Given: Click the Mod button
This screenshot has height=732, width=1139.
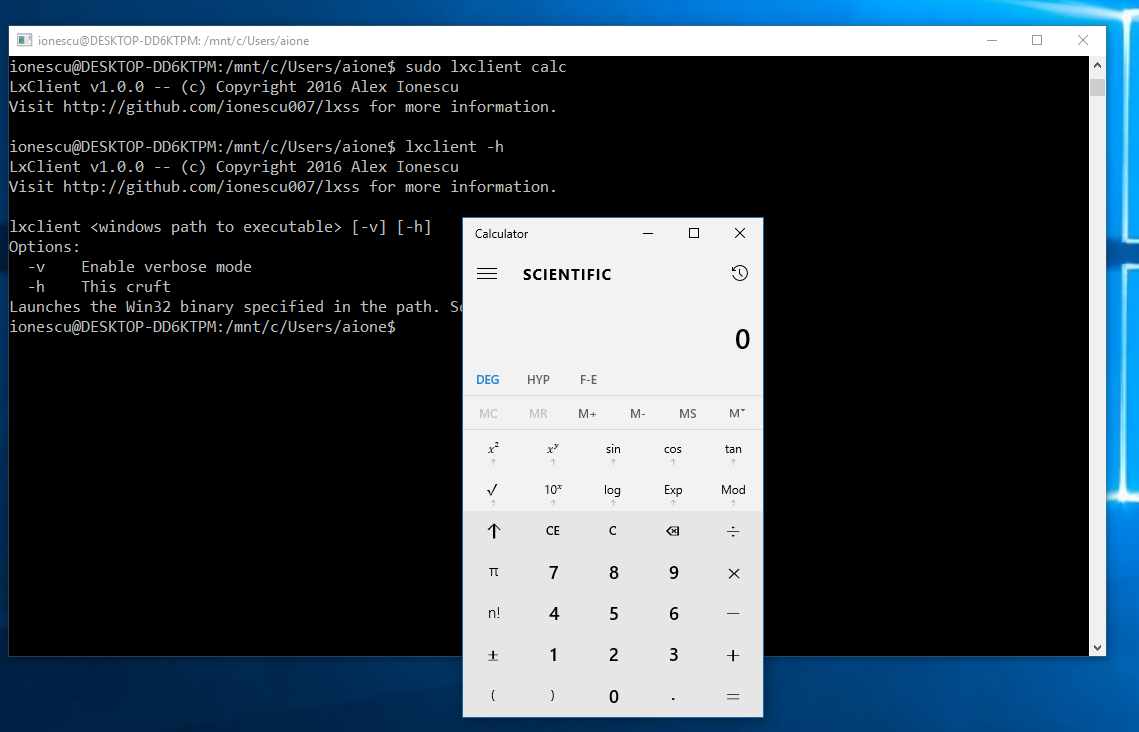Looking at the screenshot, I should click(x=733, y=491).
